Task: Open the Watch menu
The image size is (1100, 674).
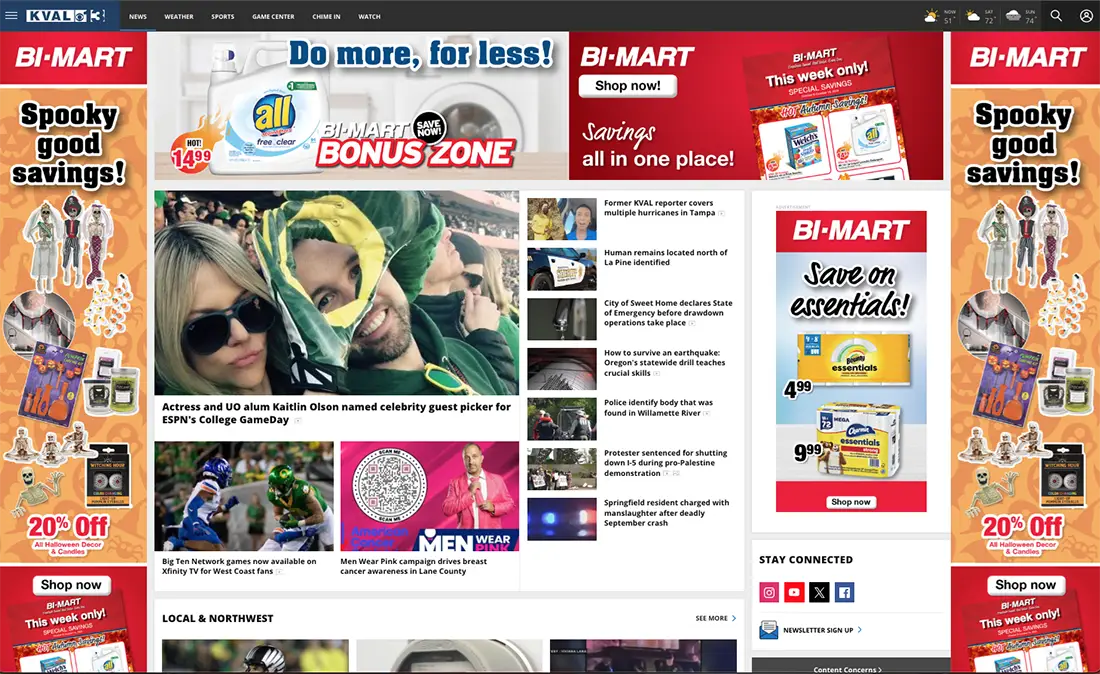Action: tap(369, 16)
